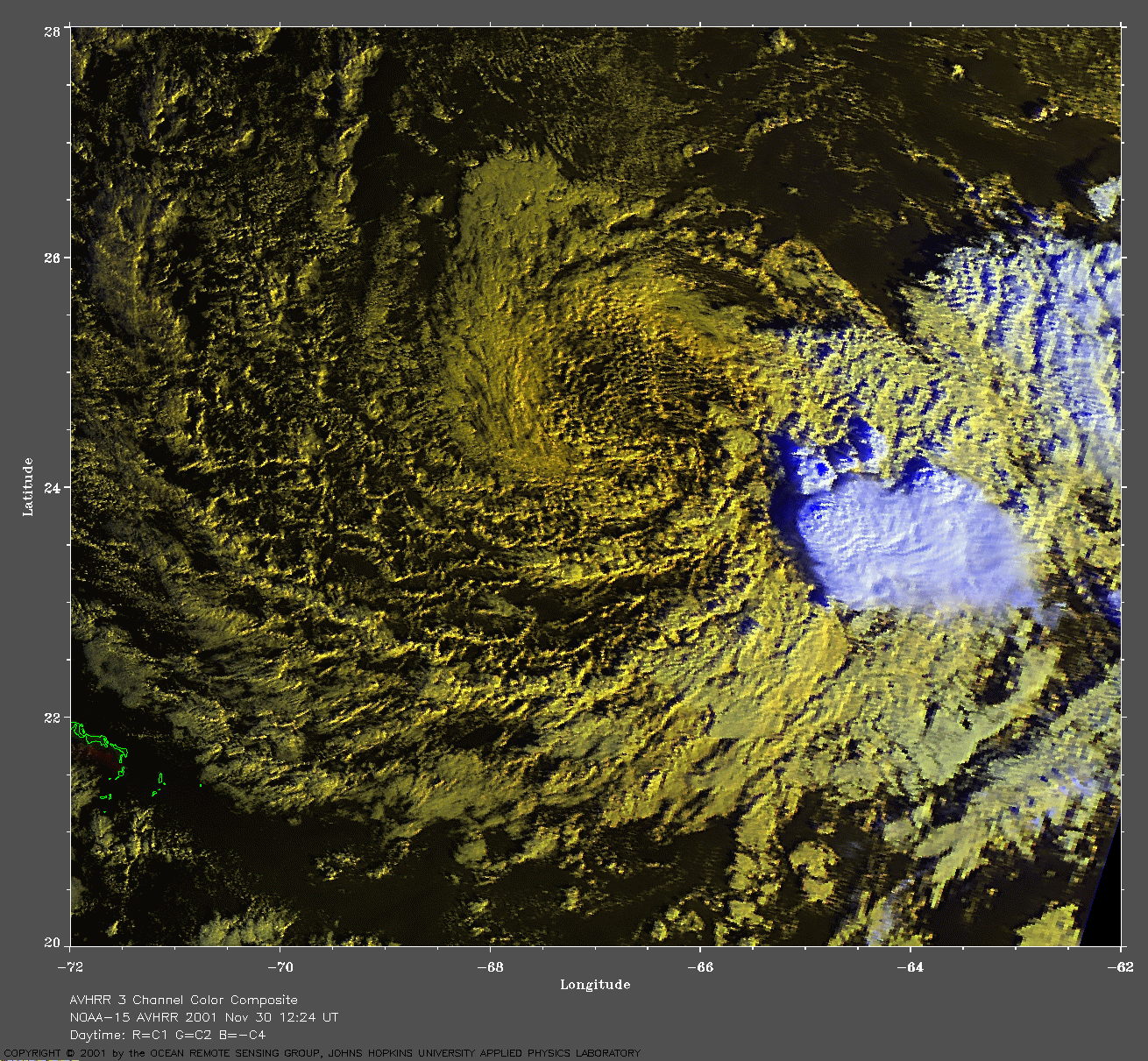
Task: Click the "Longitude" axis title
Action: click(x=595, y=985)
